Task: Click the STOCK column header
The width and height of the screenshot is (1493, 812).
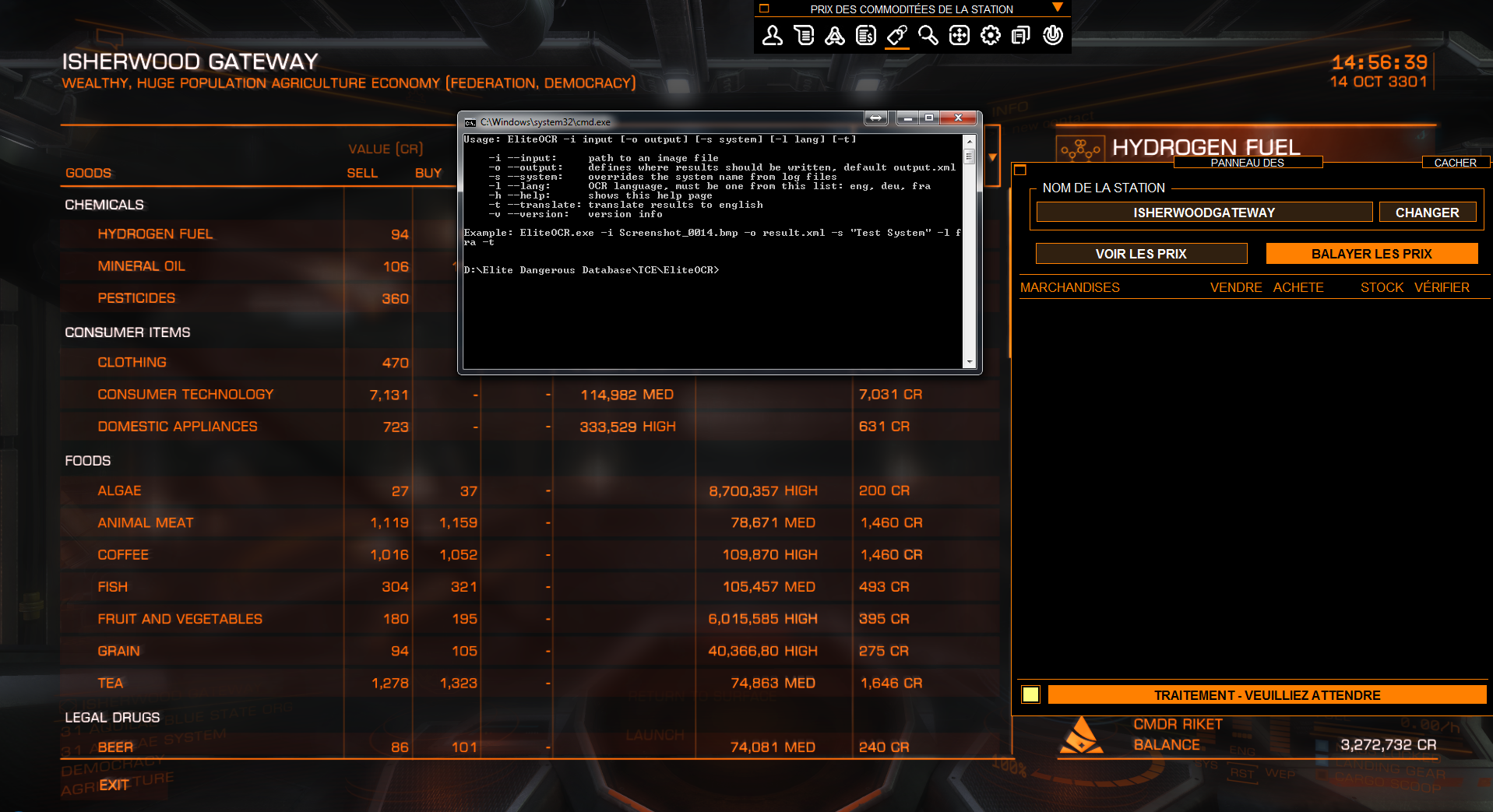Action: click(x=1382, y=287)
